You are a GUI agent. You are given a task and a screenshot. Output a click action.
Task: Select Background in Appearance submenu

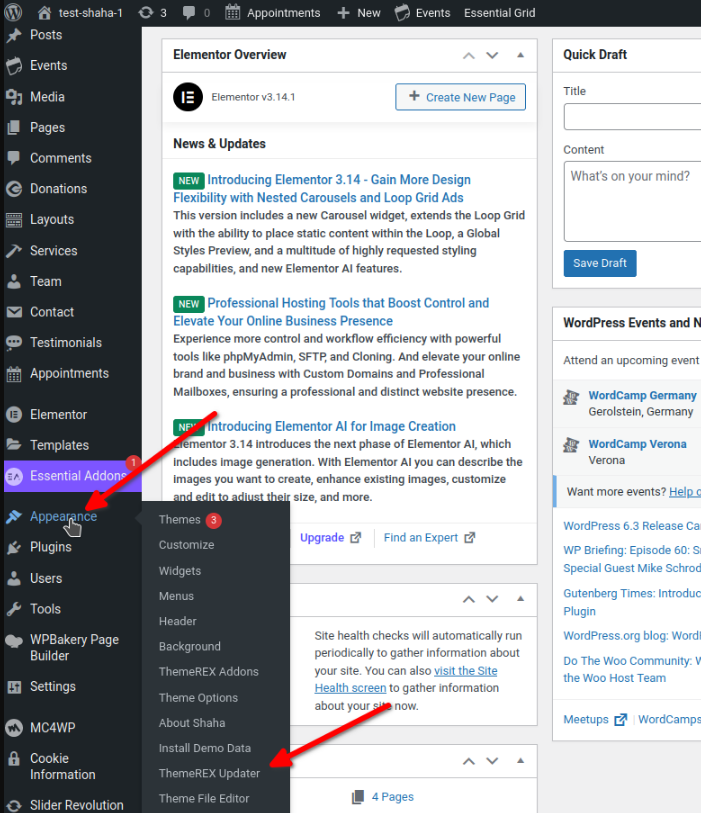pyautogui.click(x=190, y=646)
